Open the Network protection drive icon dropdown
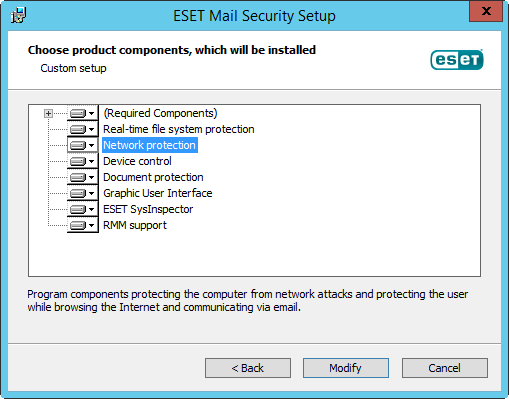The width and height of the screenshot is (509, 399). tap(83, 145)
